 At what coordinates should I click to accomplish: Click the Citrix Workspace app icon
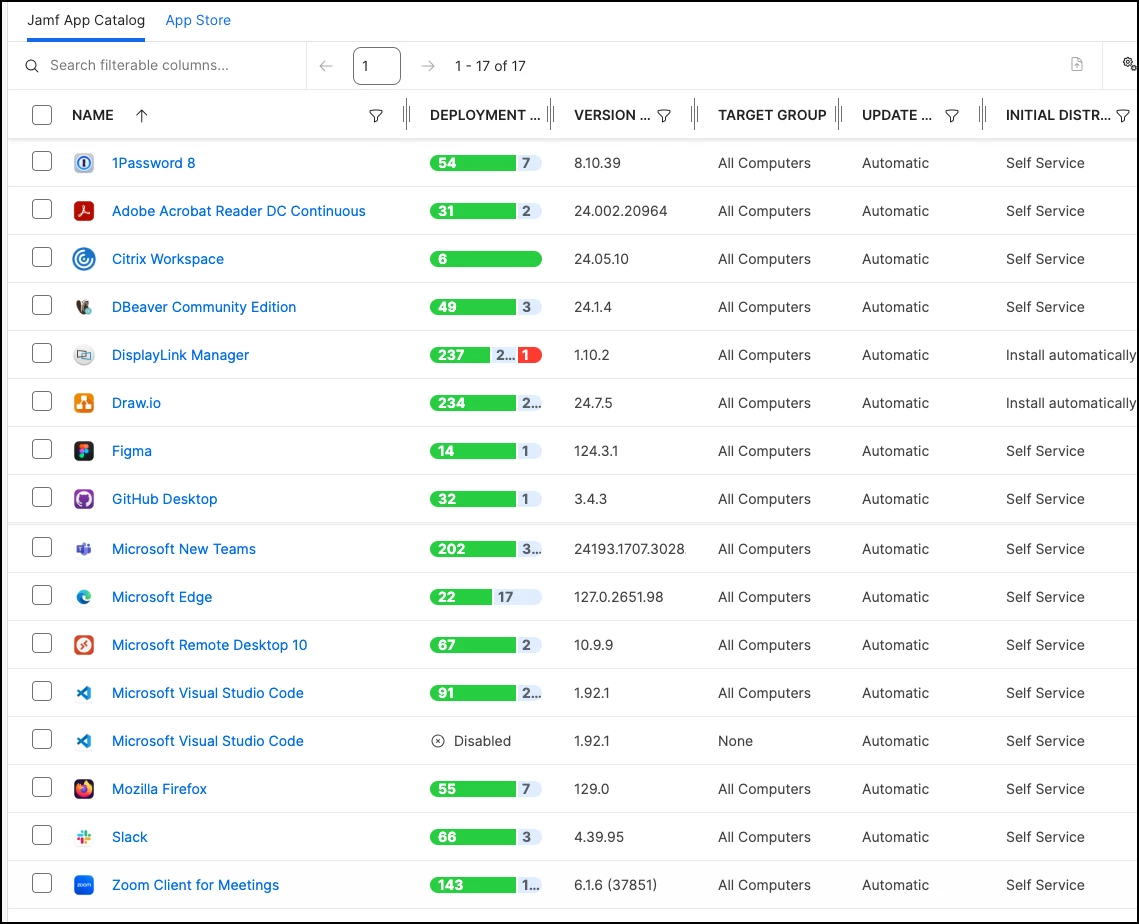[x=84, y=259]
